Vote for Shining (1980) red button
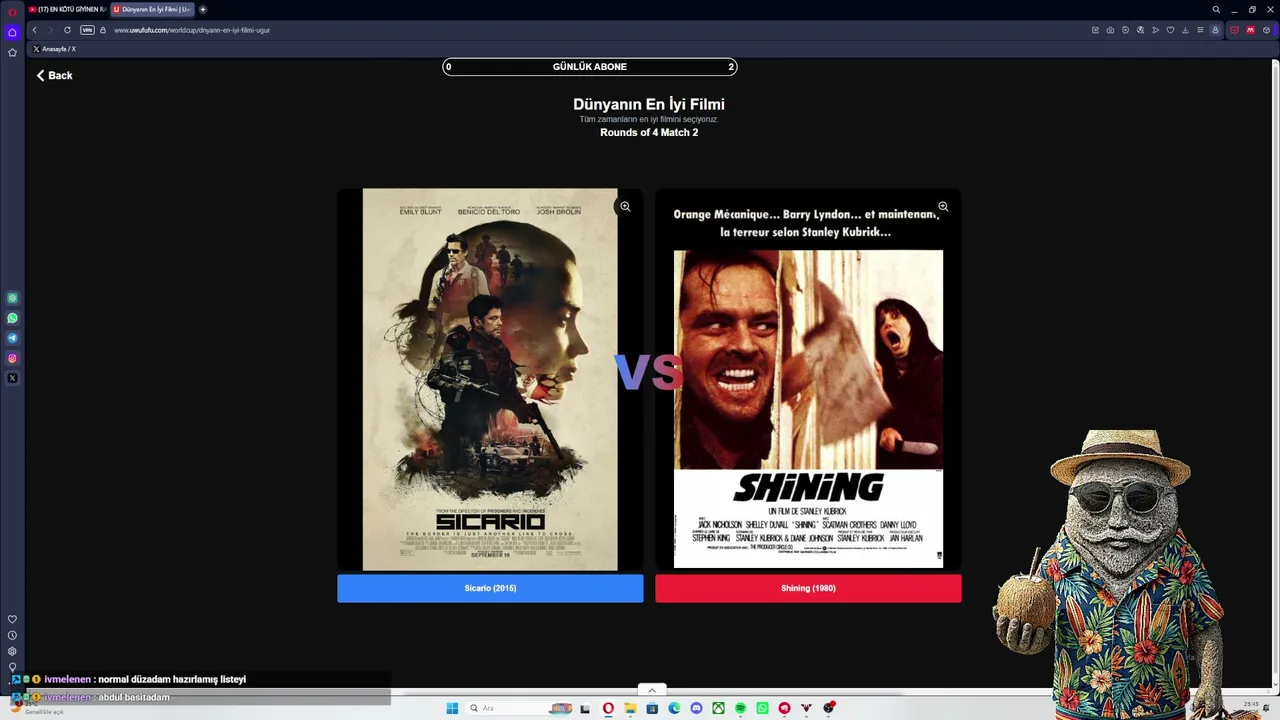Viewport: 1280px width, 720px height. [x=808, y=588]
